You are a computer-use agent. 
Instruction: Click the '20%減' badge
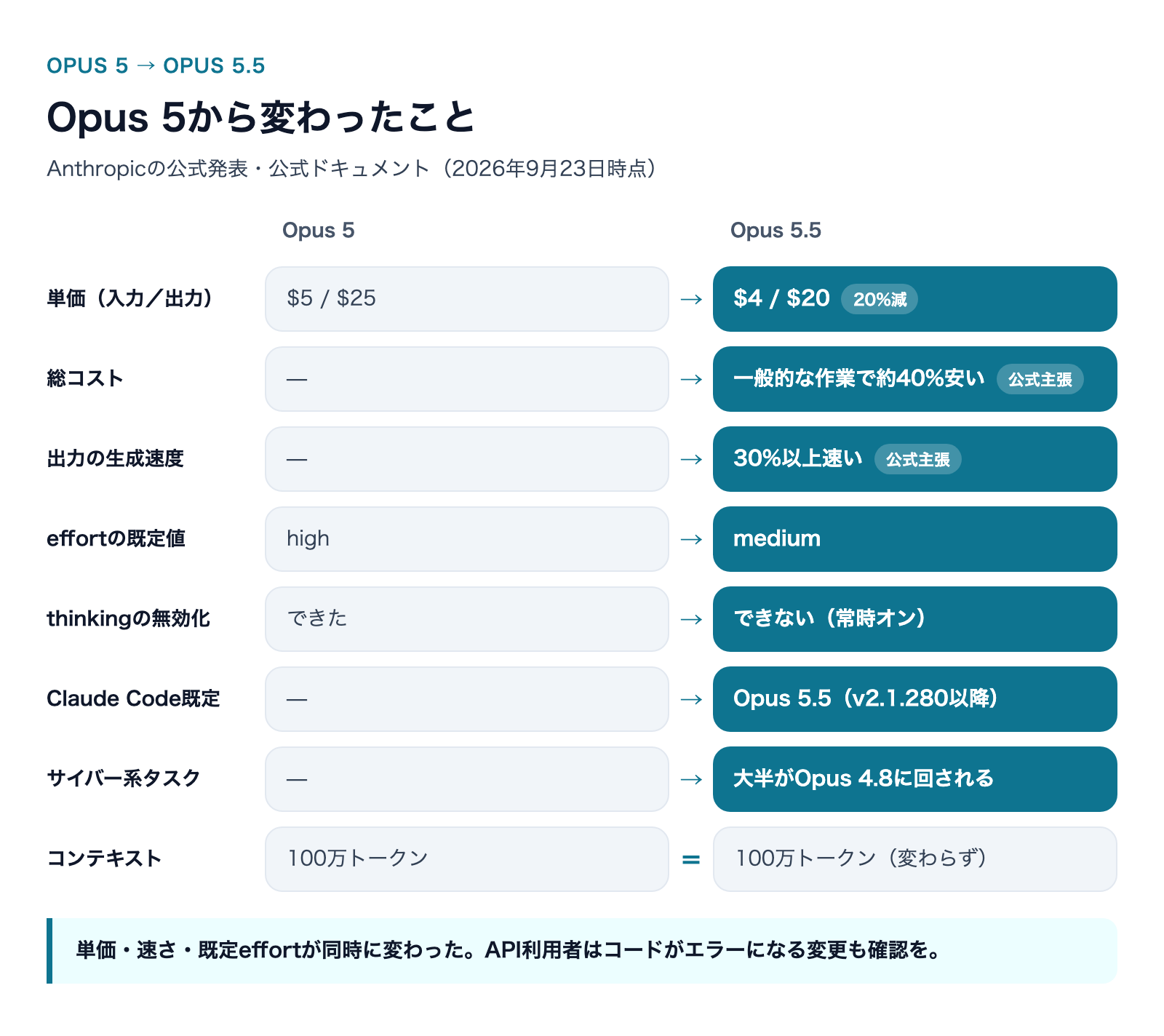pyautogui.click(x=880, y=299)
